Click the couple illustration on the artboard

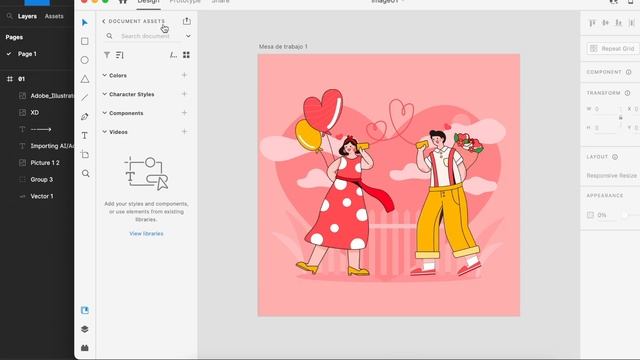[388, 184]
